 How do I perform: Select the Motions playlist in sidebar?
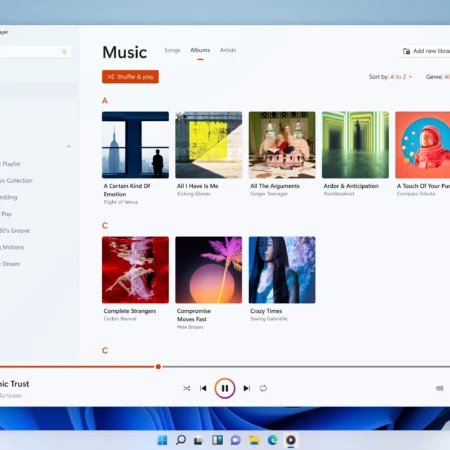click(x=12, y=247)
